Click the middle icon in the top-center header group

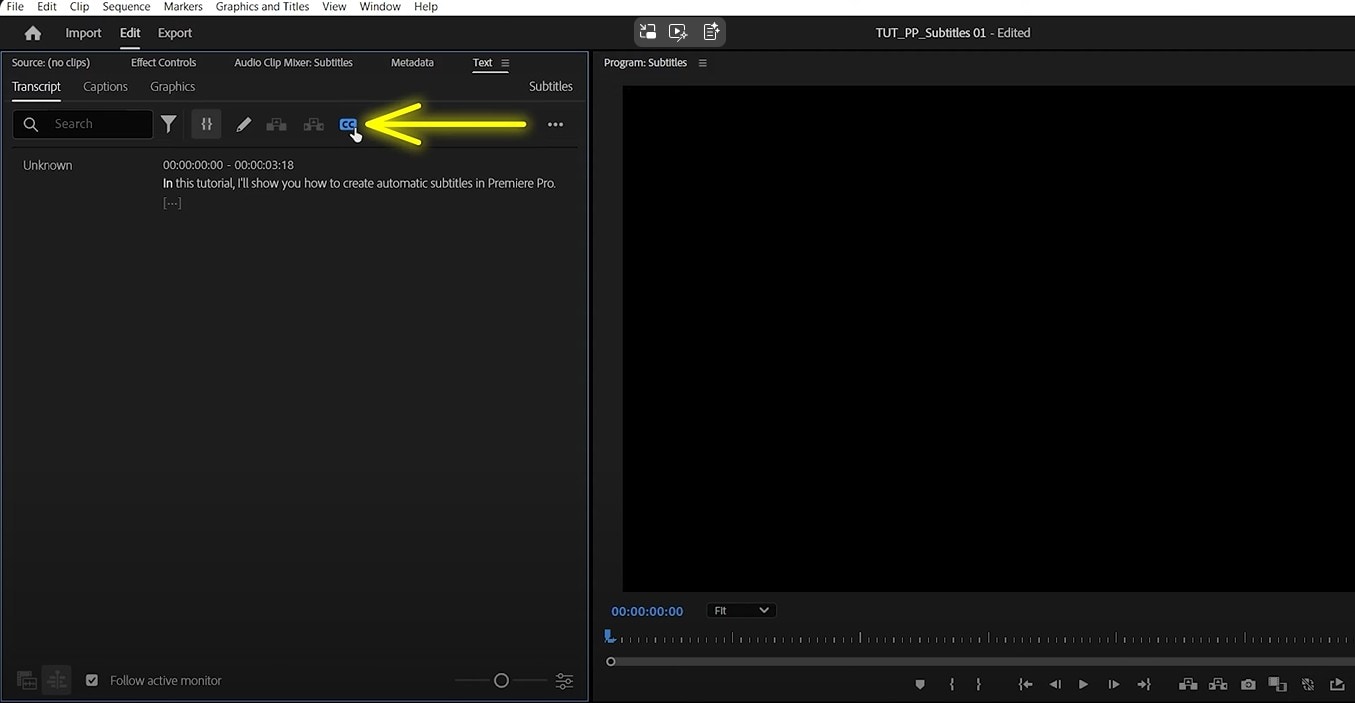pyautogui.click(x=679, y=32)
